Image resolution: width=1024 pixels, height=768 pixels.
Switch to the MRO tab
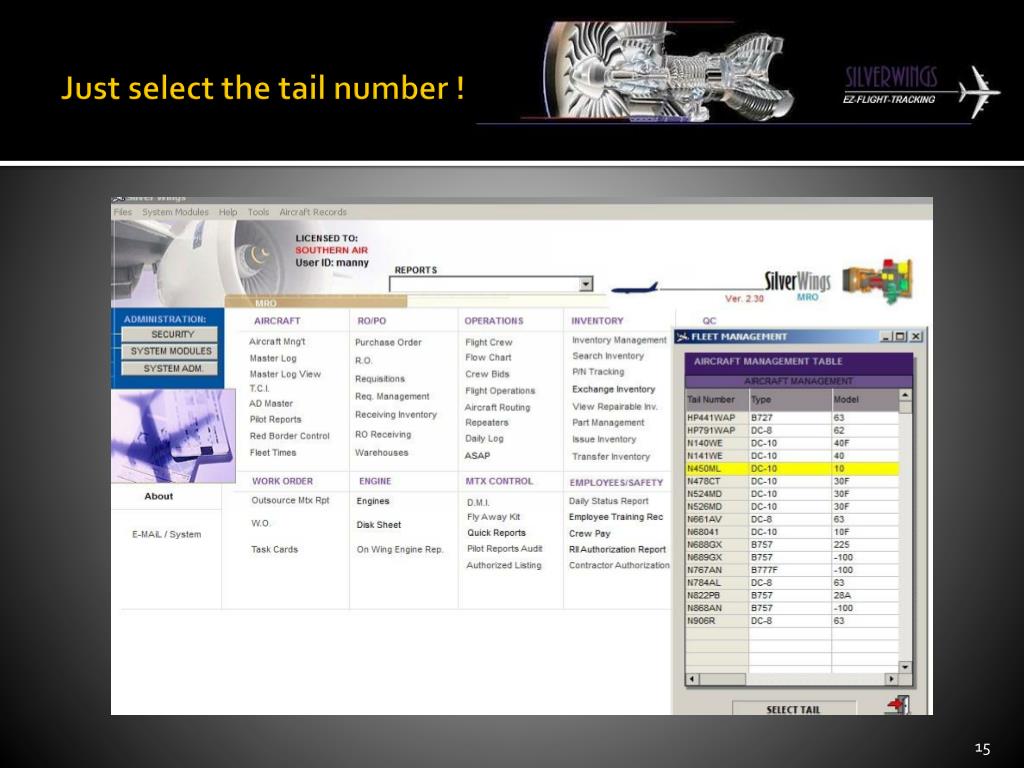click(265, 303)
